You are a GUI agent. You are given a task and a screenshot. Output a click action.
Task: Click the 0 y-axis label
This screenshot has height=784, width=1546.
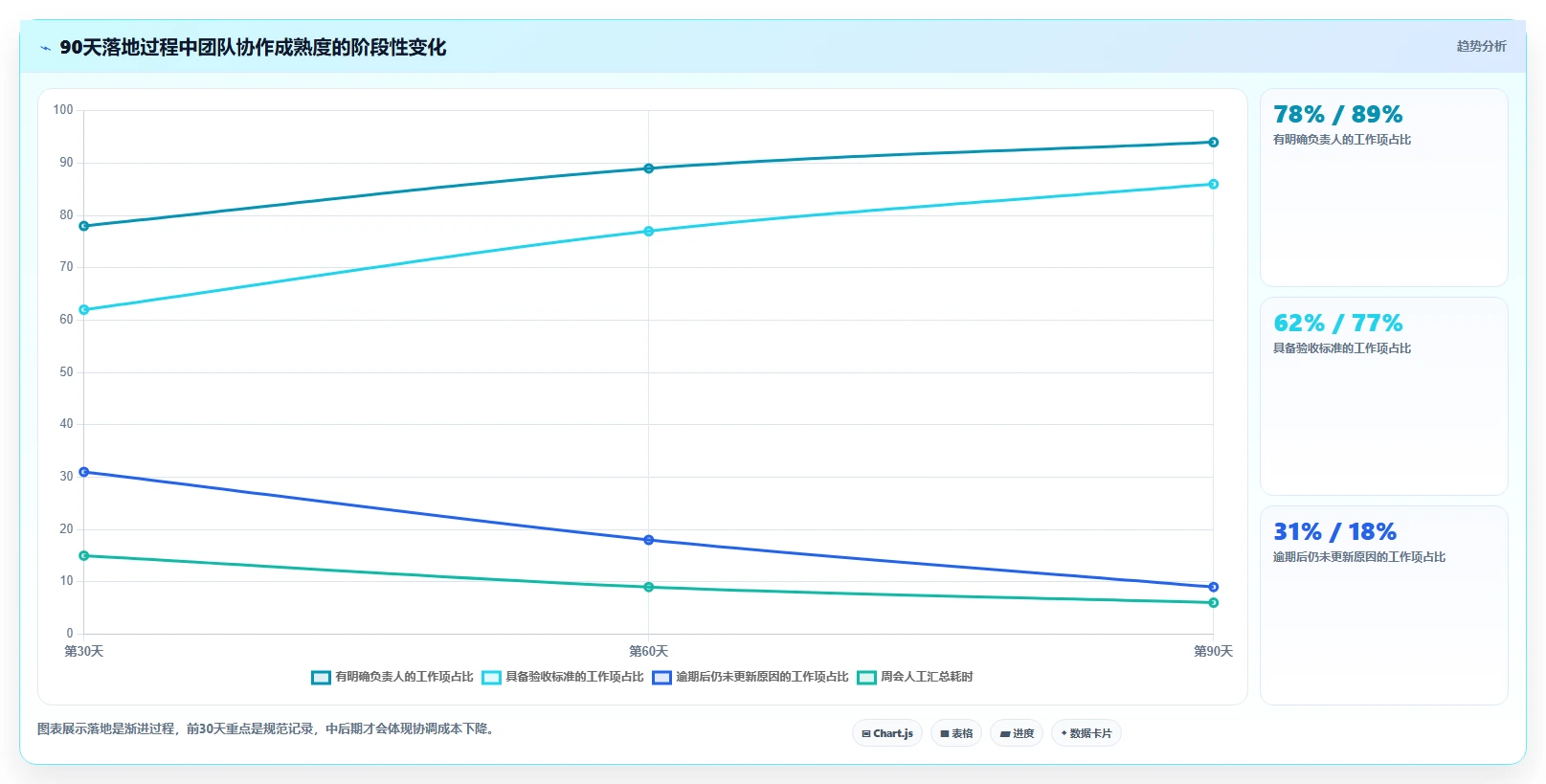tap(70, 634)
